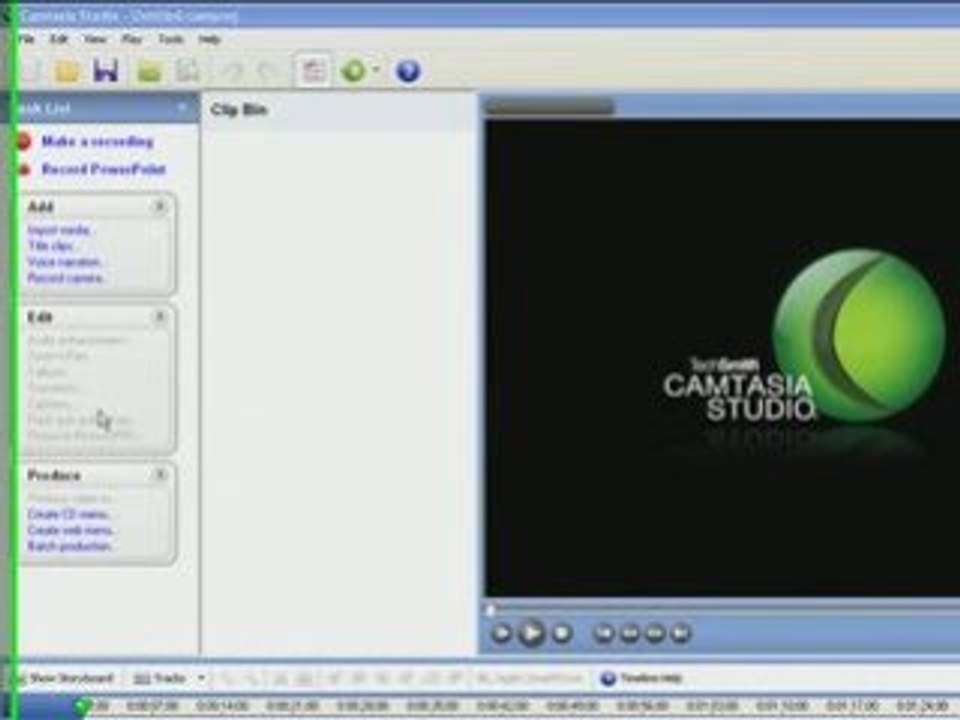Viewport: 960px width, 720px height.
Task: Click 0:00:42;00 mark on timeline ruler
Action: pos(503,707)
